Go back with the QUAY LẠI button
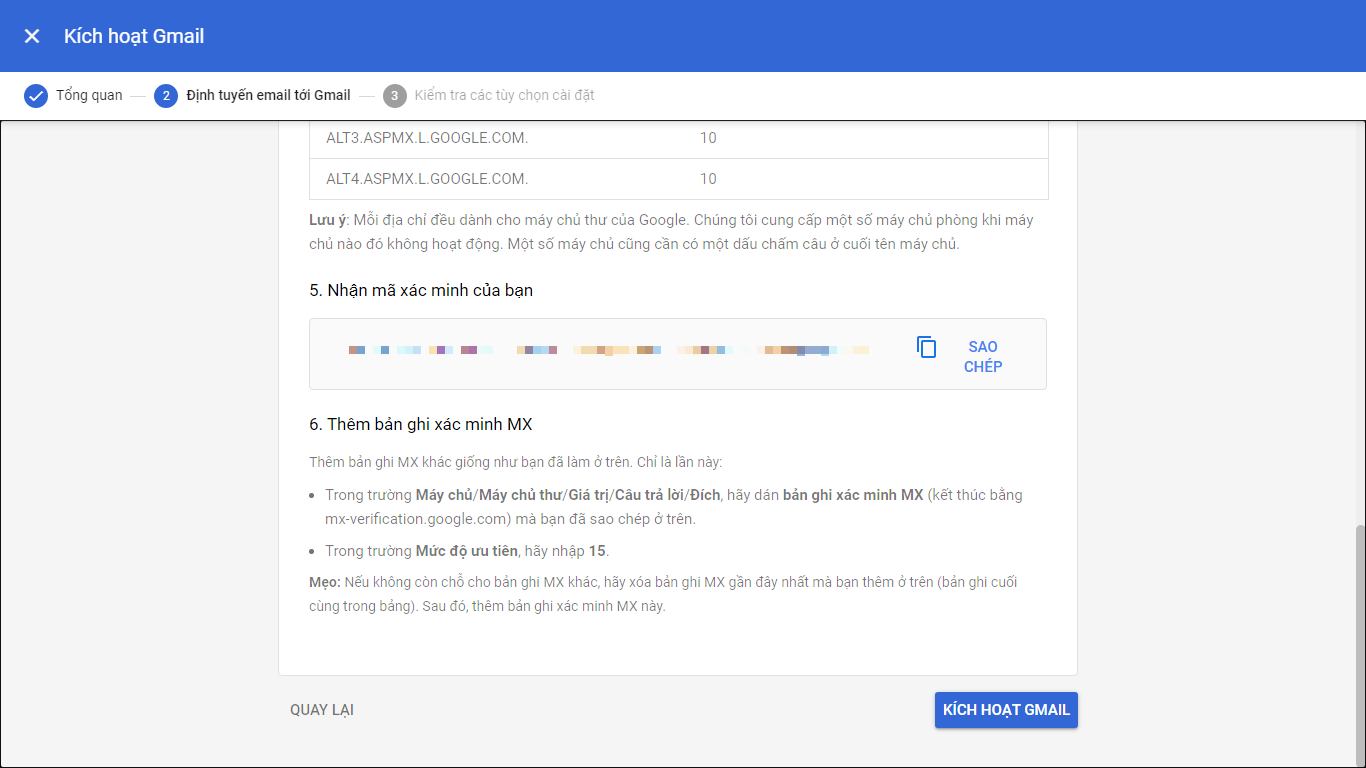This screenshot has width=1366, height=768. tap(322, 710)
